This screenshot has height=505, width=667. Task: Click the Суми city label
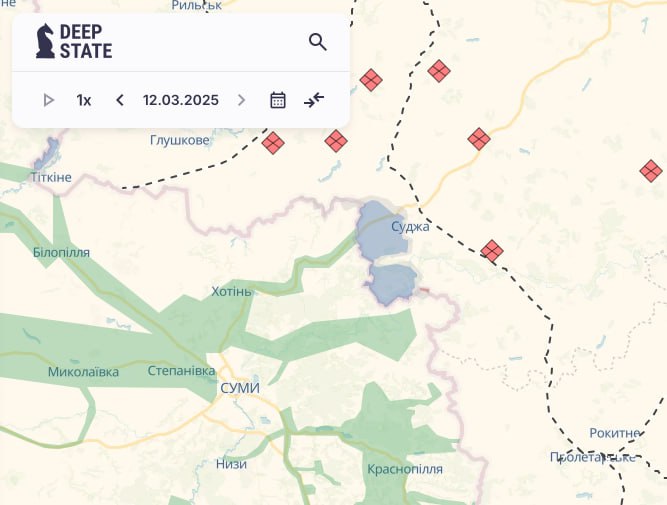tap(240, 388)
